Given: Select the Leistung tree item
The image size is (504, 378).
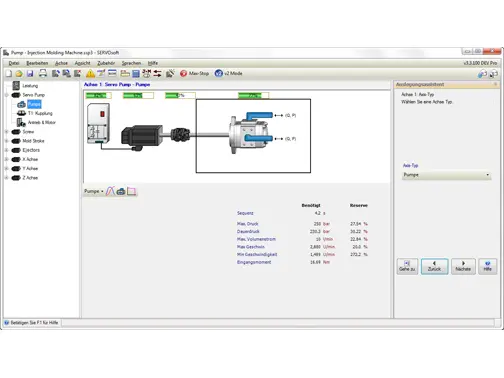Looking at the screenshot, I should (30, 86).
